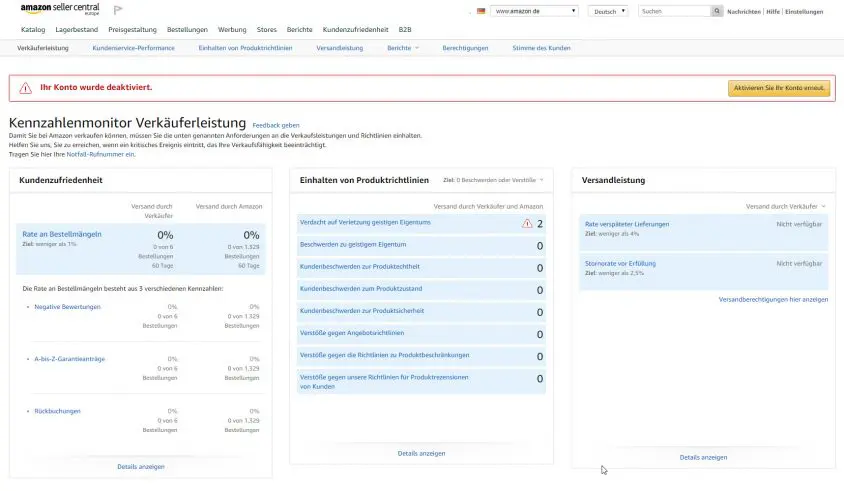The image size is (844, 491).
Task: Click the Amazon Seller Central logo
Action: [x=60, y=9]
